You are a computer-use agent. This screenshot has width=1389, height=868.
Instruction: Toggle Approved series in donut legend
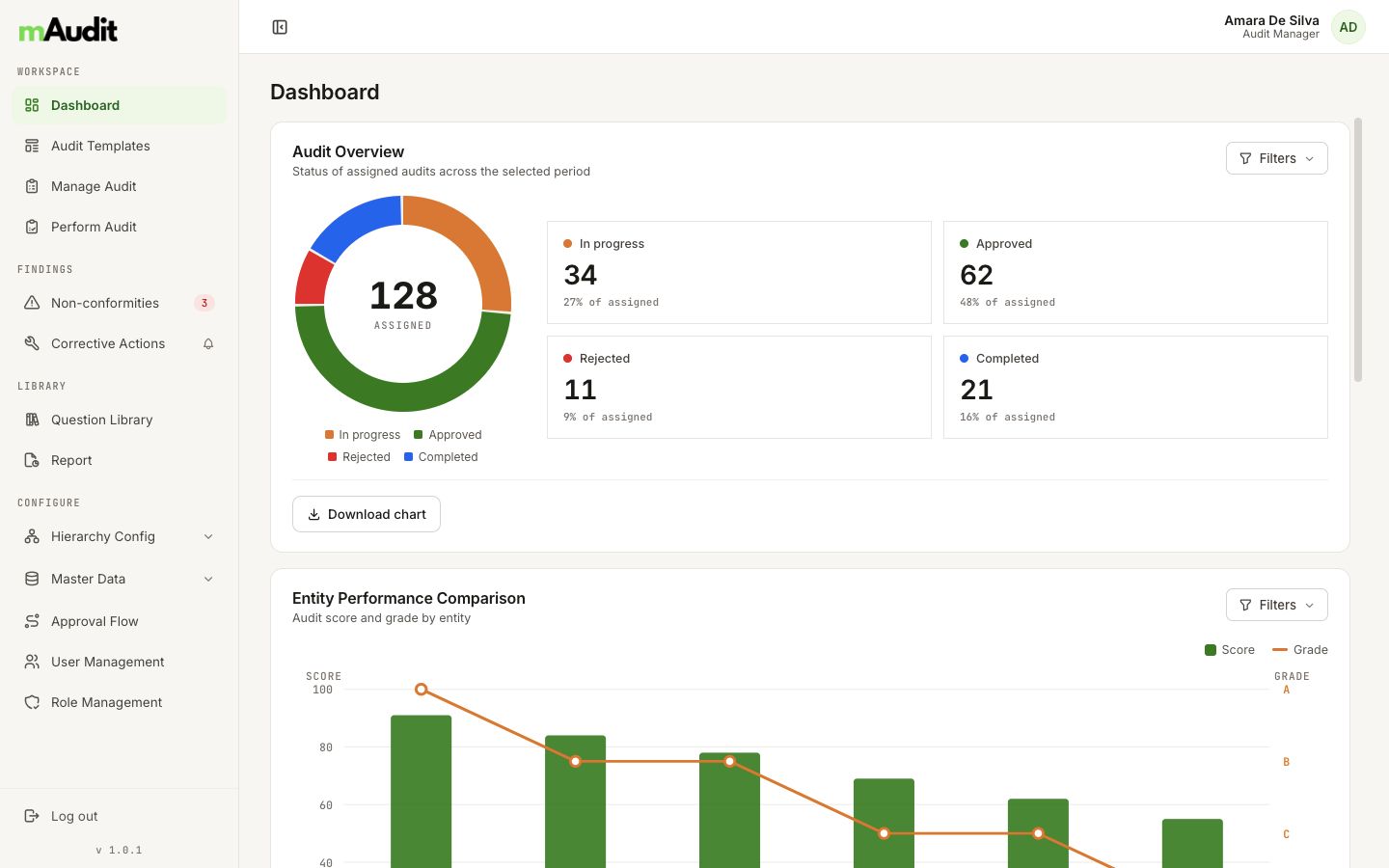pos(448,435)
